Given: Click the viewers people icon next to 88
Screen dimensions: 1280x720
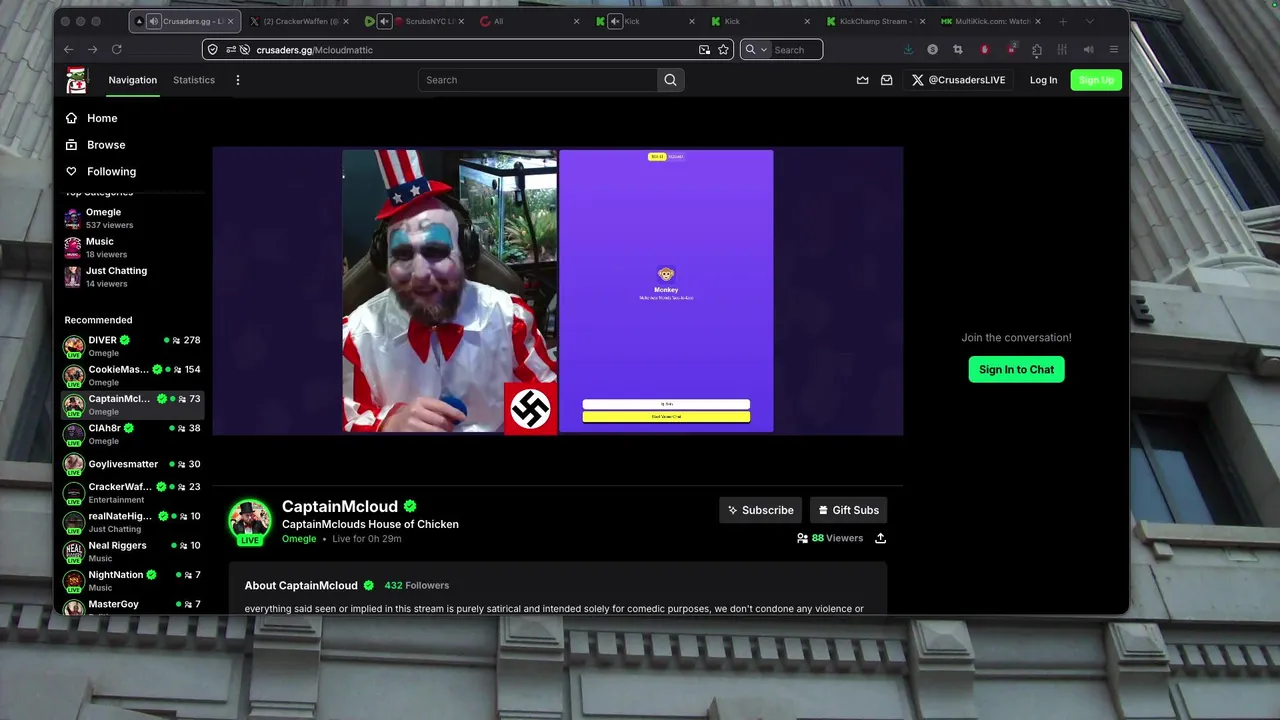Looking at the screenshot, I should coord(802,538).
